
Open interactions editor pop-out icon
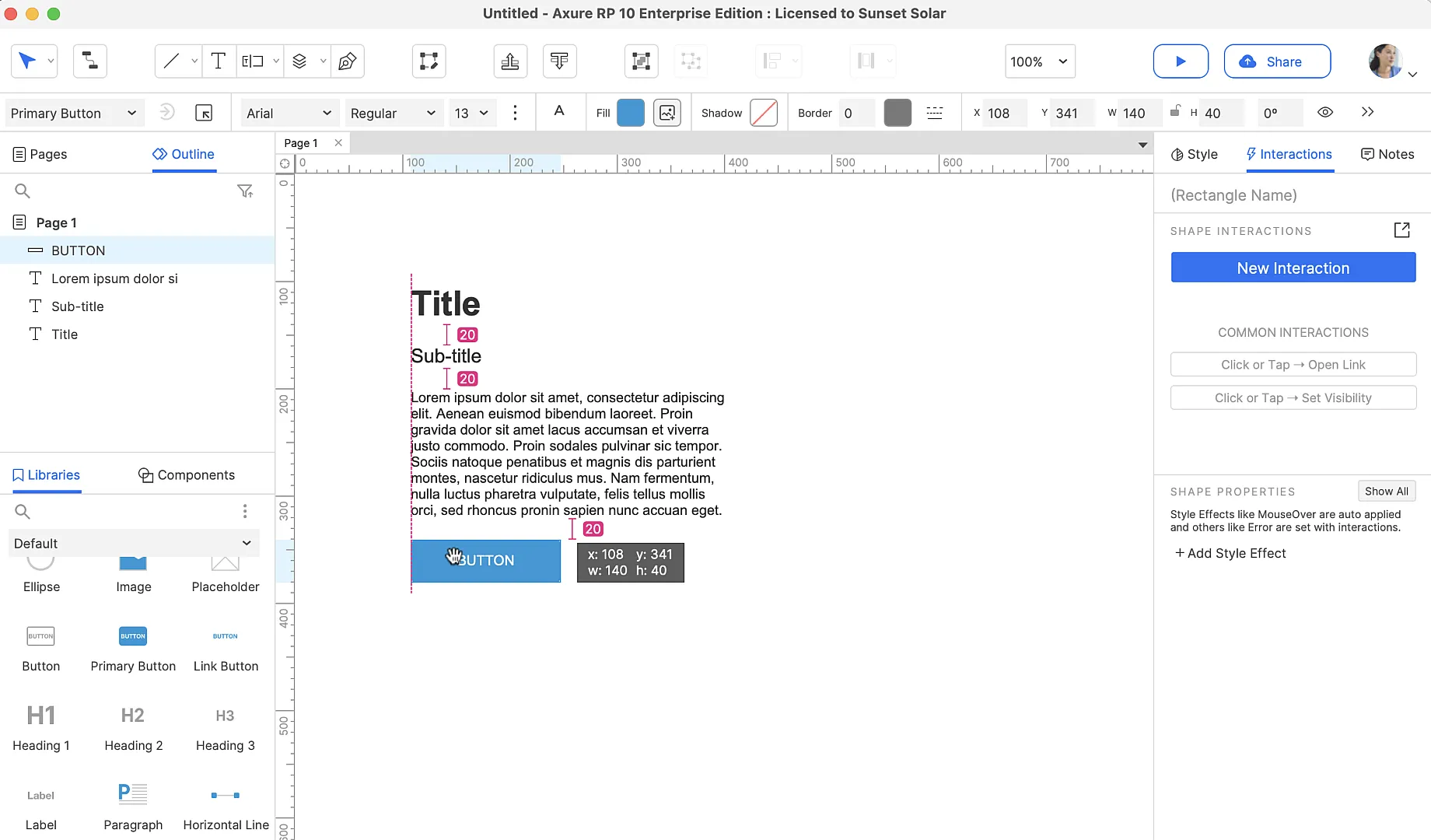click(1401, 230)
